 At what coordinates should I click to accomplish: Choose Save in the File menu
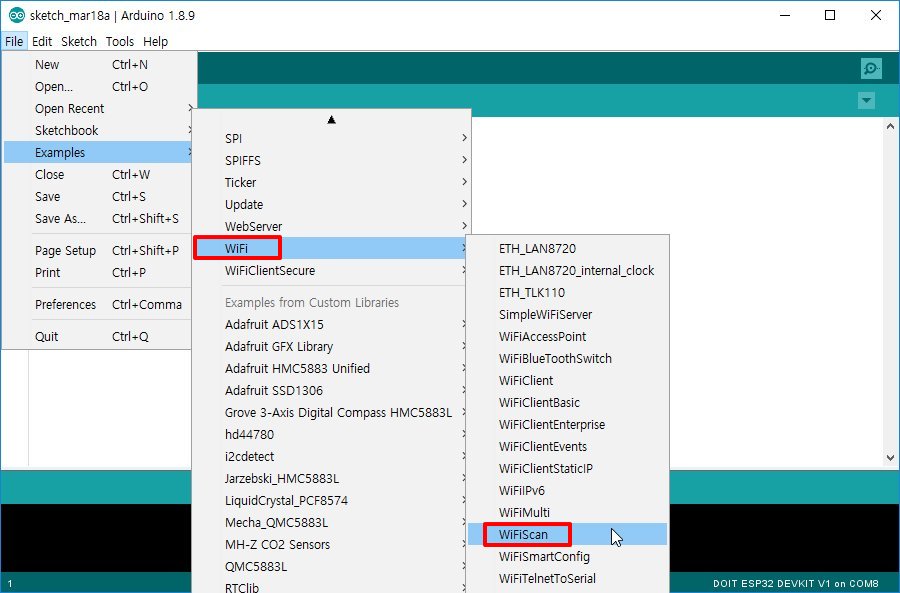(99, 196)
